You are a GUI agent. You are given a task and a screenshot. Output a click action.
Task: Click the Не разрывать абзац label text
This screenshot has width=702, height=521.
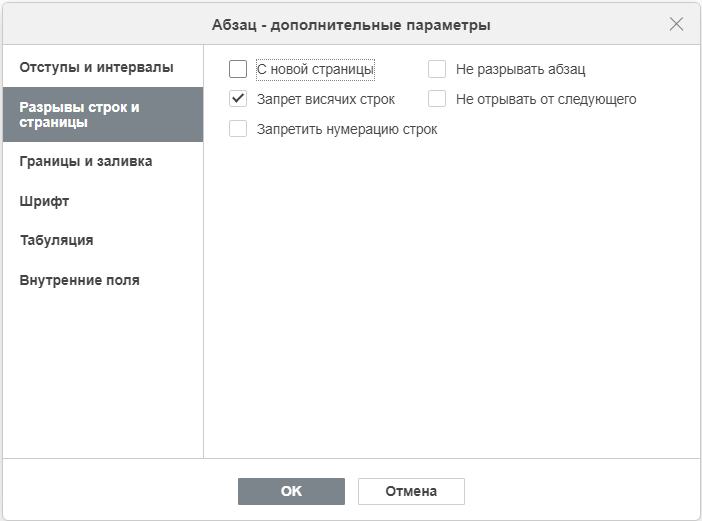(521, 69)
